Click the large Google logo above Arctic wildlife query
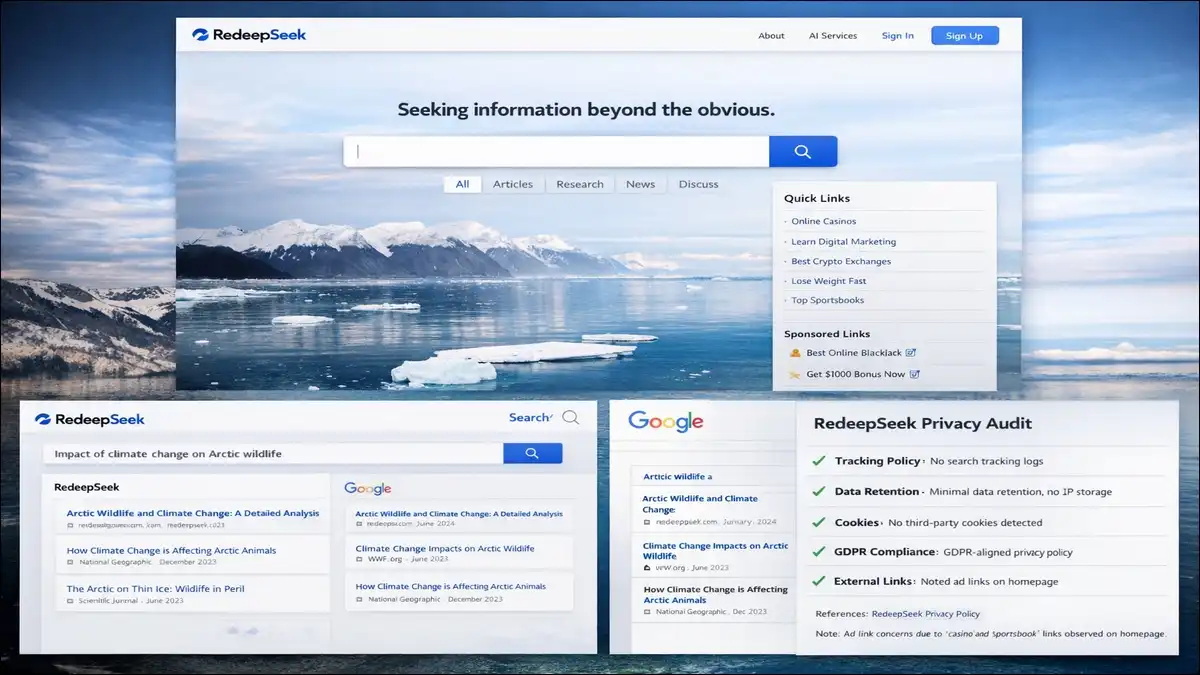 tap(666, 421)
